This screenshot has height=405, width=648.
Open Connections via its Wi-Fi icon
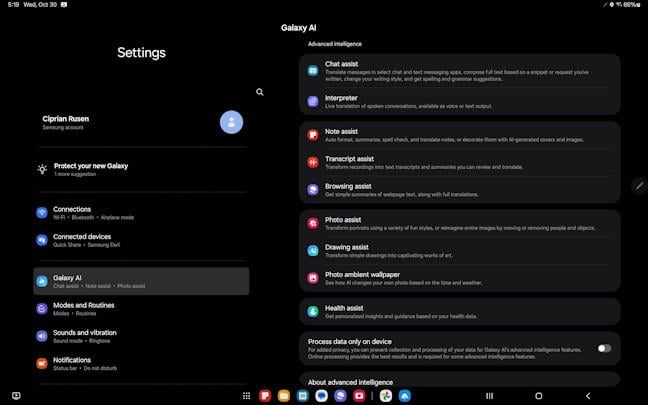42,212
